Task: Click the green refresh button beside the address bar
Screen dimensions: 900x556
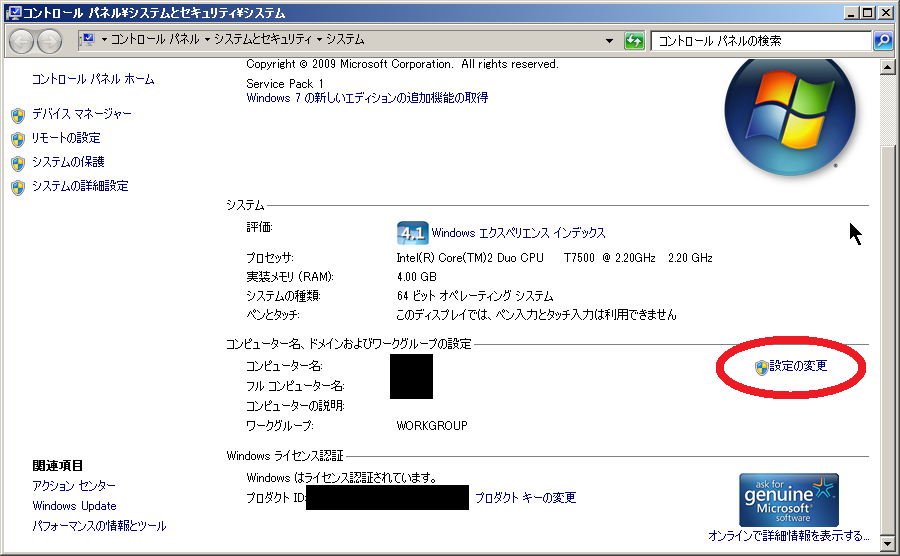Action: point(634,41)
